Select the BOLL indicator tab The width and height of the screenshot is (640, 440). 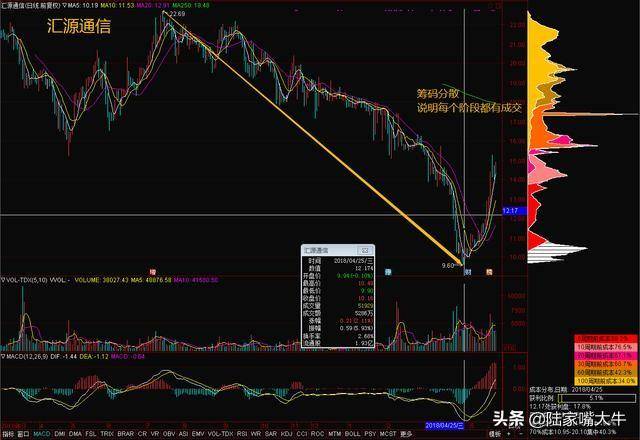[352, 434]
